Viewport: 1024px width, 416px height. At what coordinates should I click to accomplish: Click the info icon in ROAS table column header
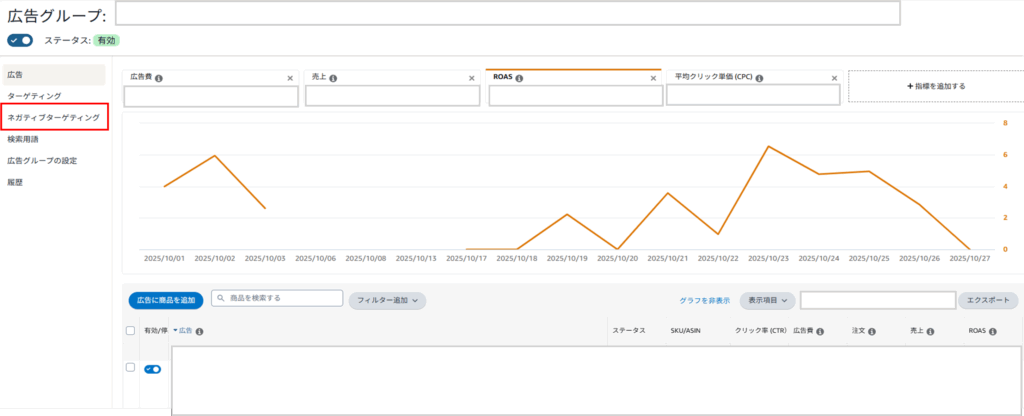point(992,330)
